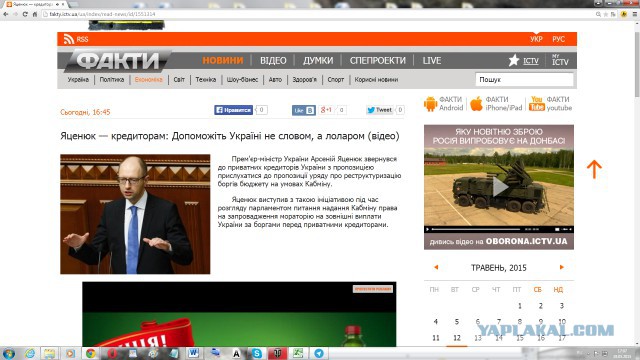This screenshot has height=360, width=640.
Task: Select calendar date 12
Action: pyautogui.click(x=457, y=338)
